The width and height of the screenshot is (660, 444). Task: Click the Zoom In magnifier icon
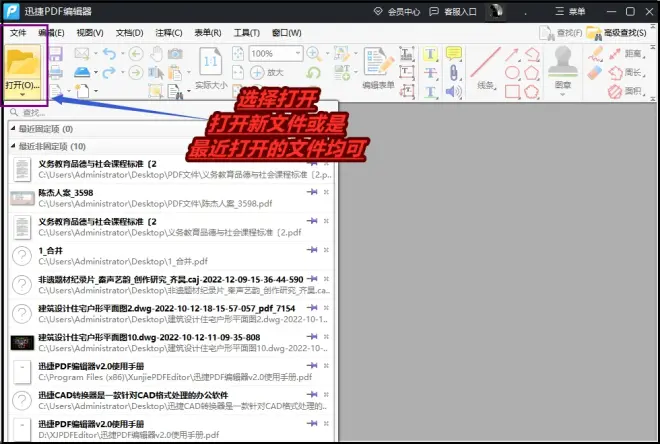click(x=314, y=53)
